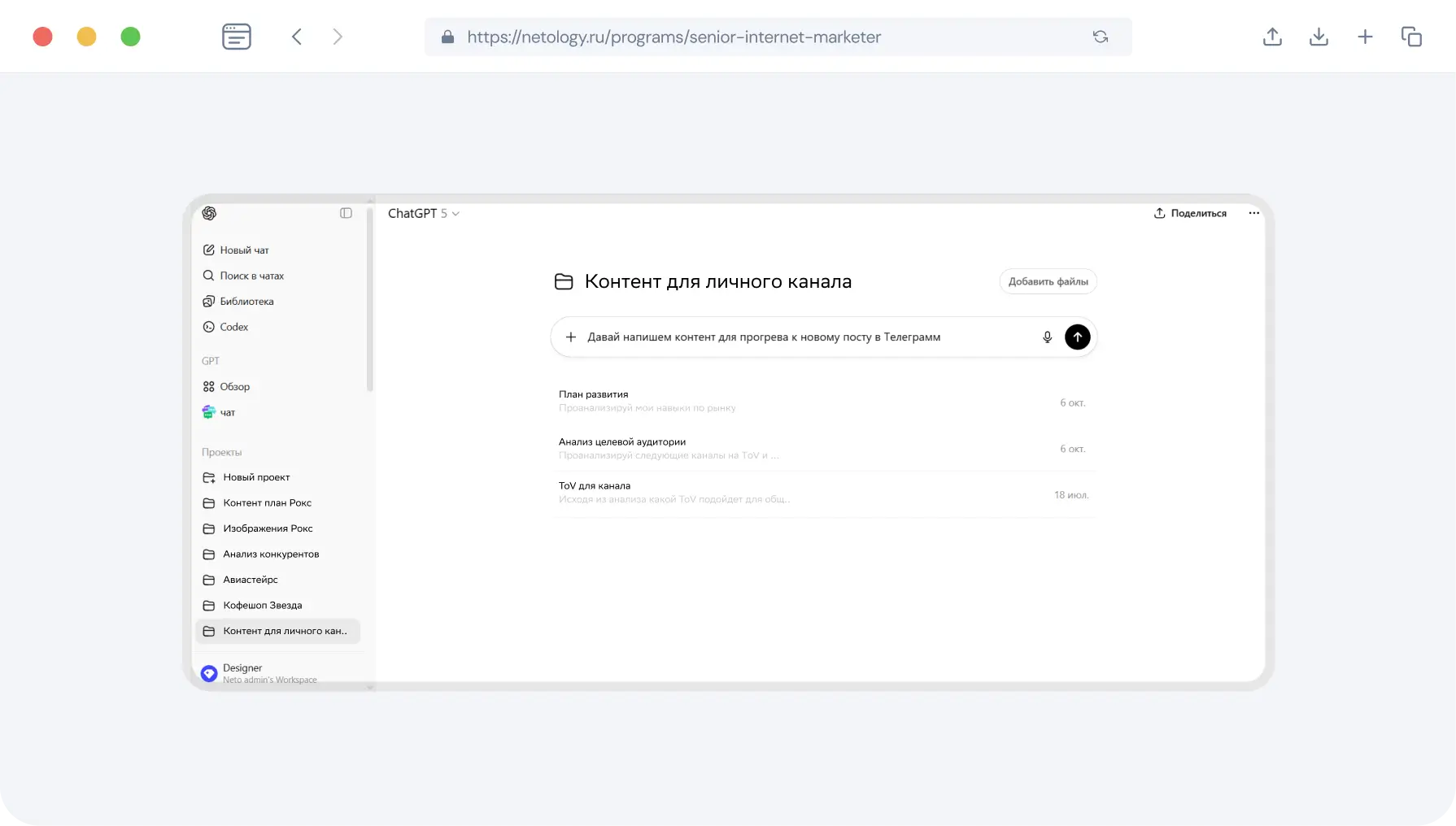Open the Анализ конкурентов project folder
This screenshot has height=826, width=1456.
point(271,554)
